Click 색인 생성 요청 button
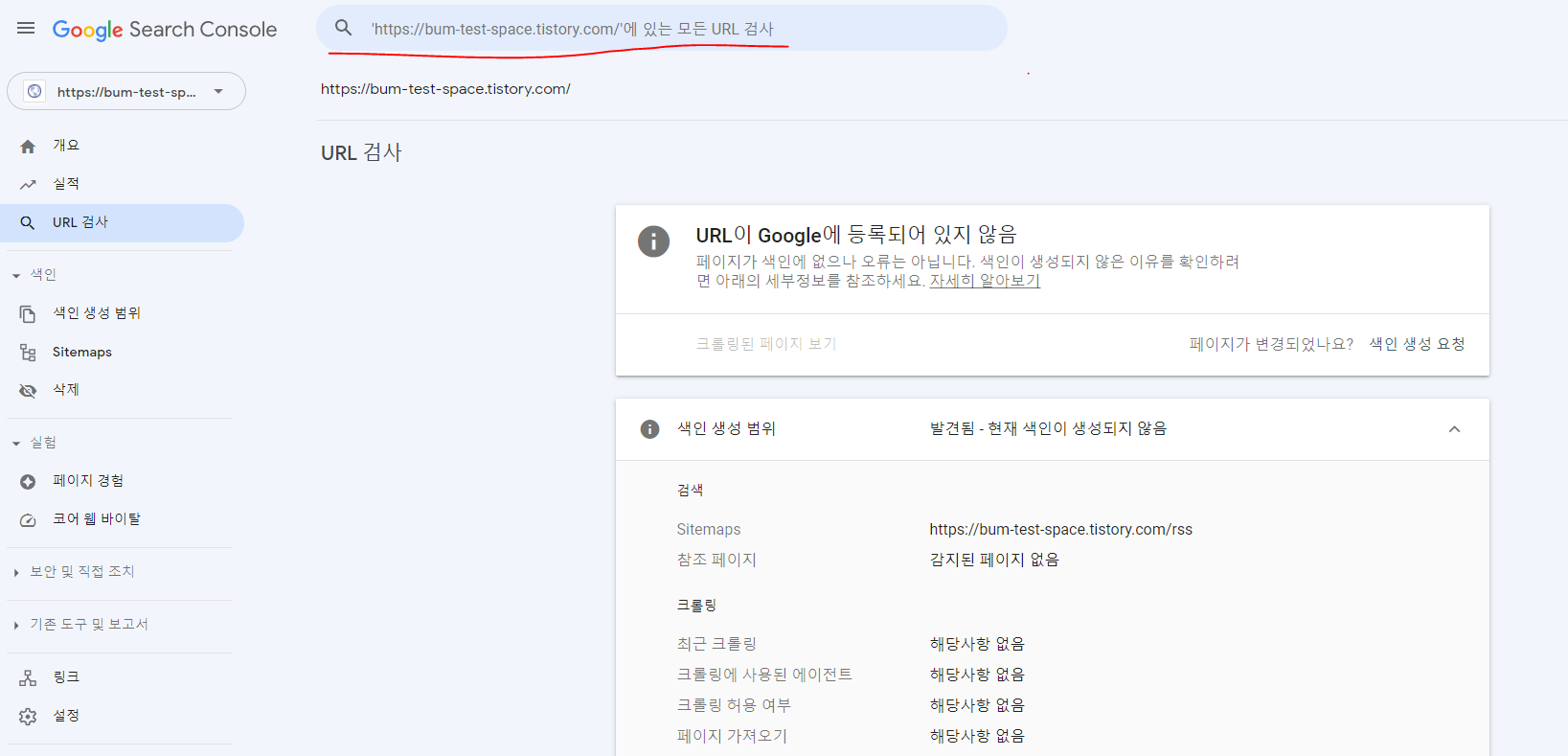 pos(1417,344)
